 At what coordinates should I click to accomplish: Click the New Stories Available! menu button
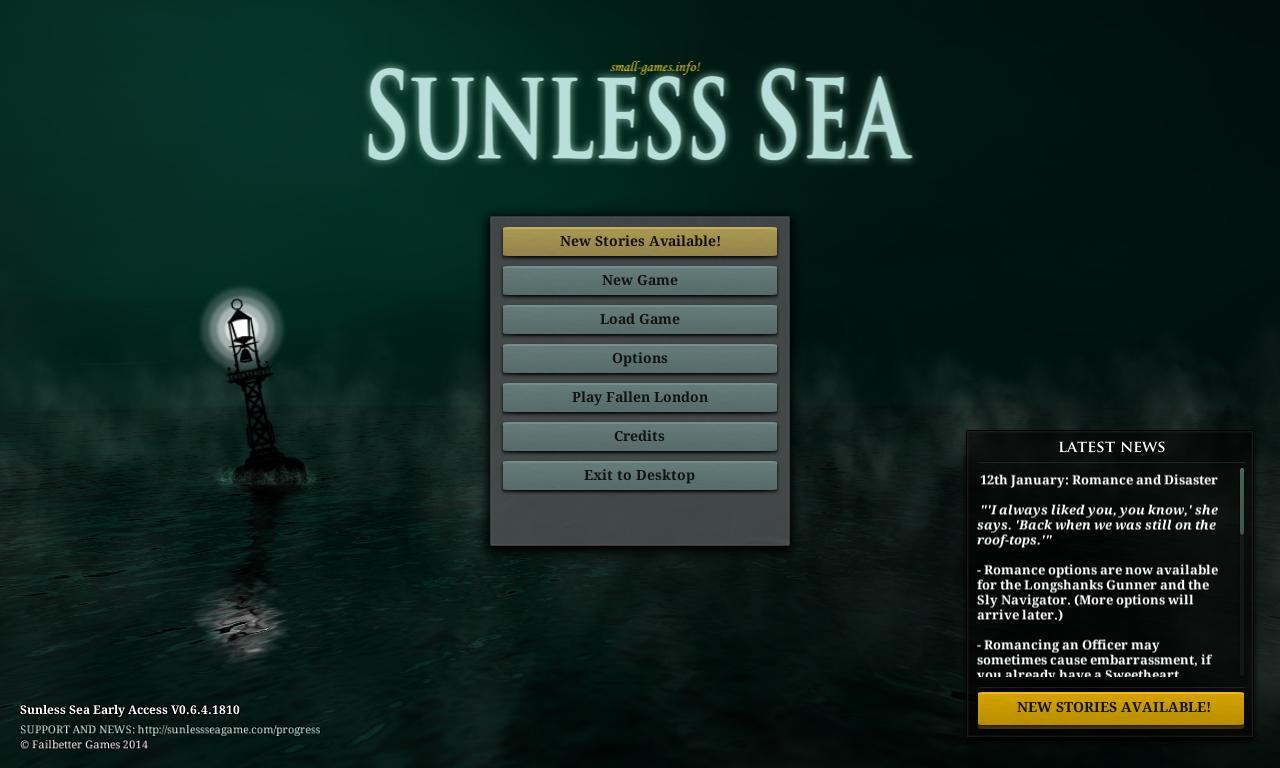tap(640, 241)
